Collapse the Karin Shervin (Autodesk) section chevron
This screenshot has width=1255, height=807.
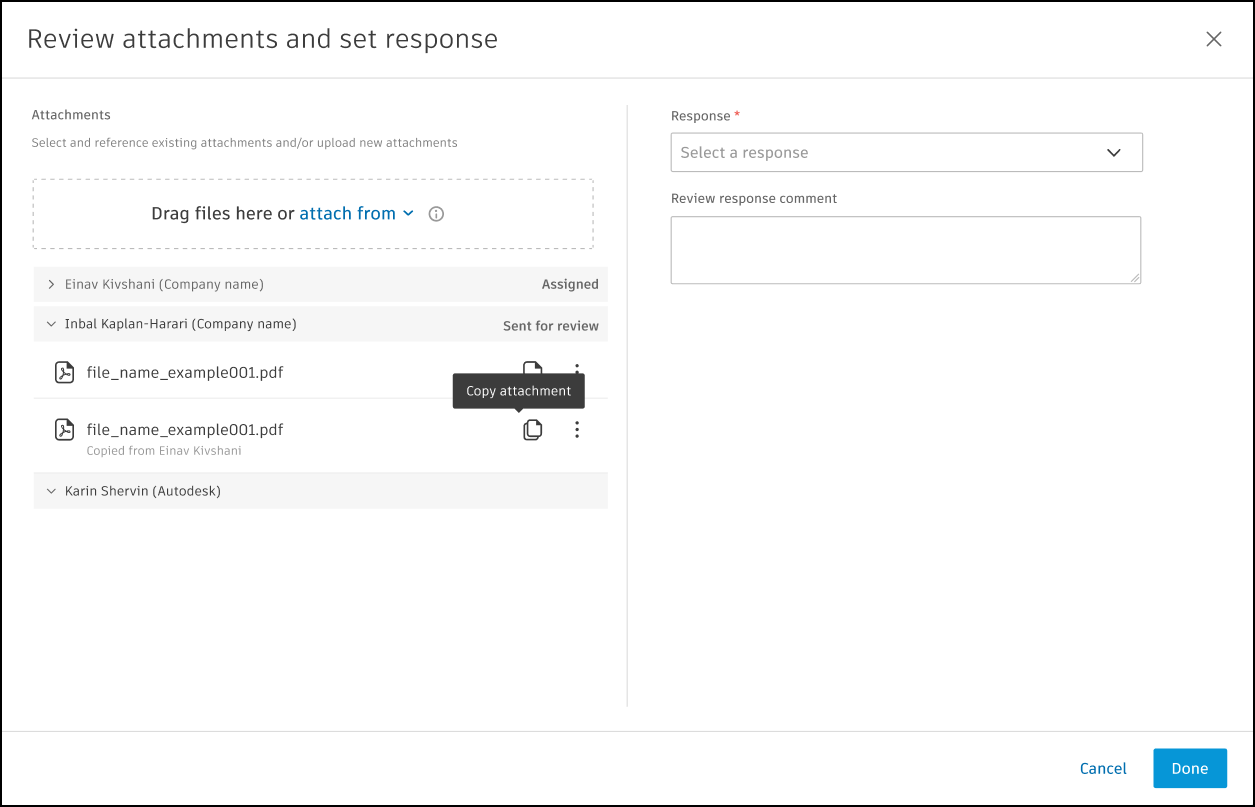pyautogui.click(x=51, y=491)
